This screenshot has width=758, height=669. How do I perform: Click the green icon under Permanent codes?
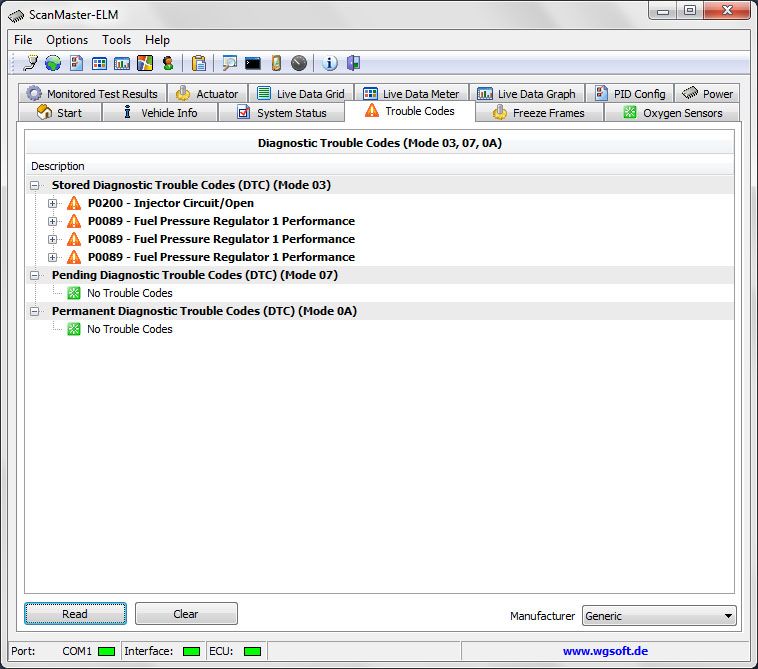click(x=73, y=329)
